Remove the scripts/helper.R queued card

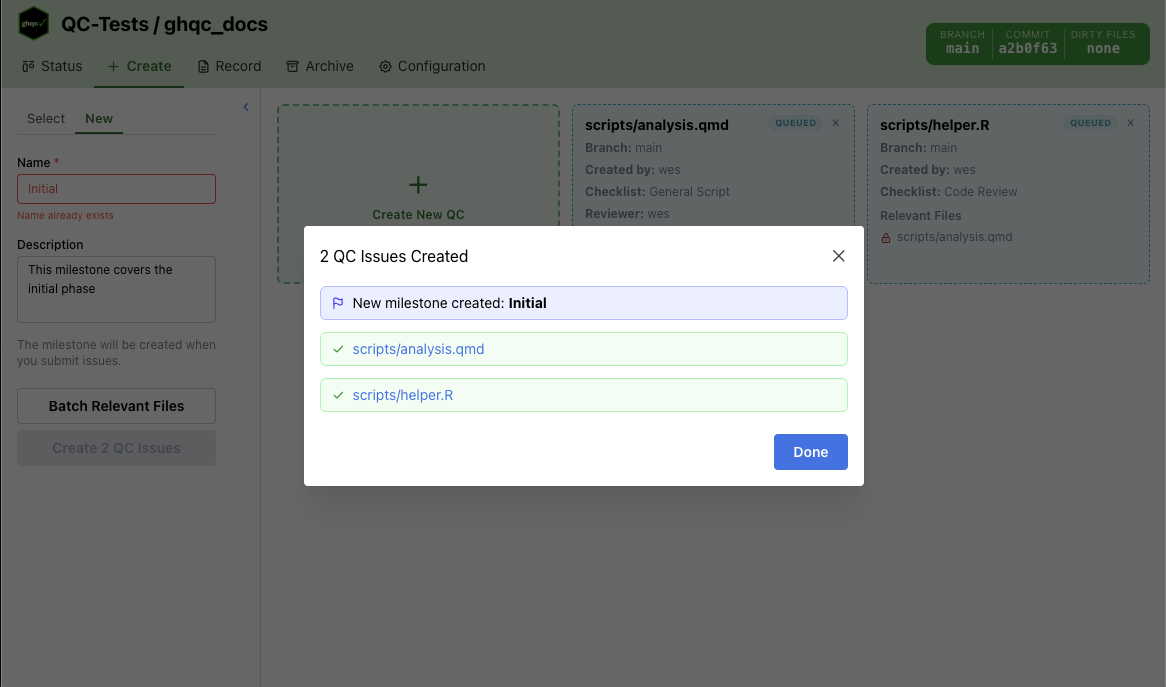click(1131, 123)
